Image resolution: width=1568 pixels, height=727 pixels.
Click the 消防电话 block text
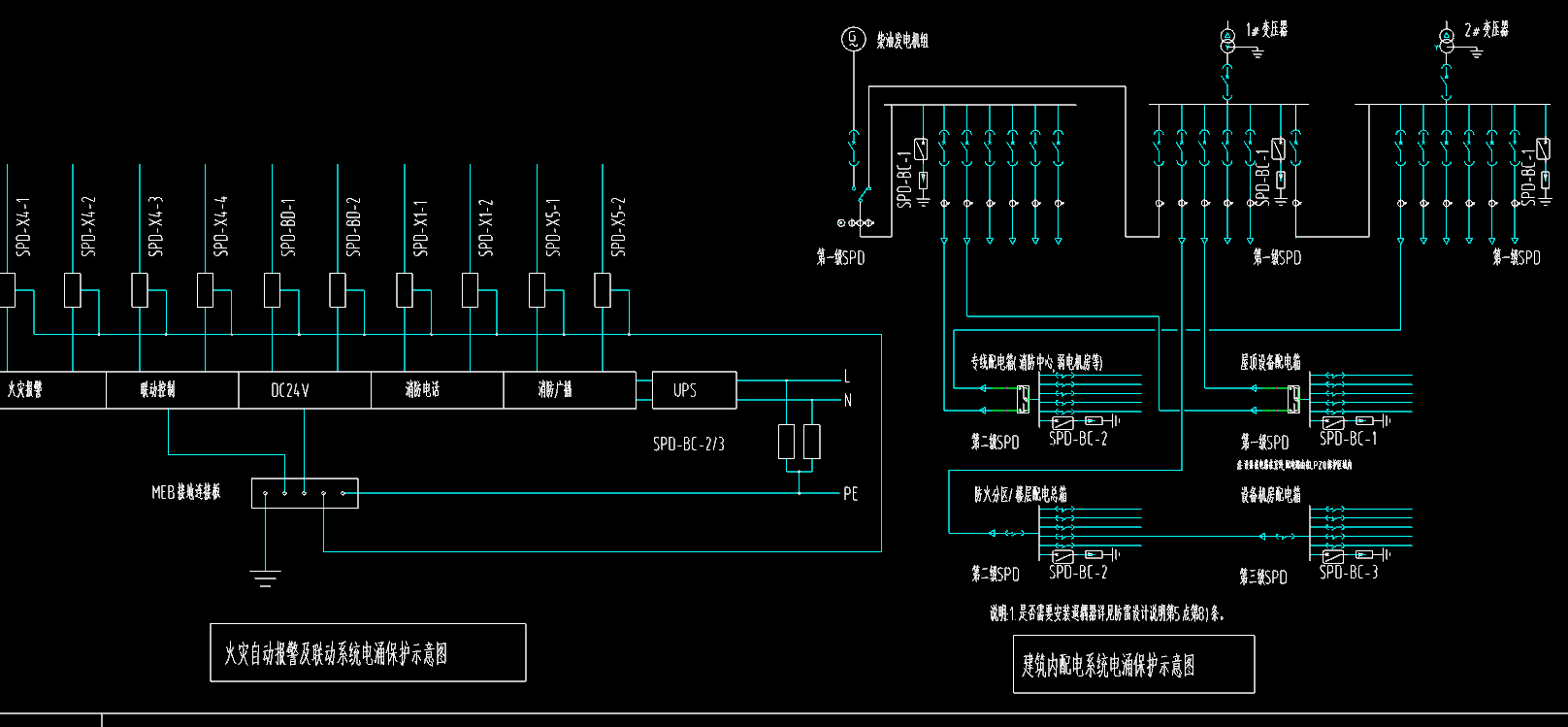pyautogui.click(x=422, y=389)
